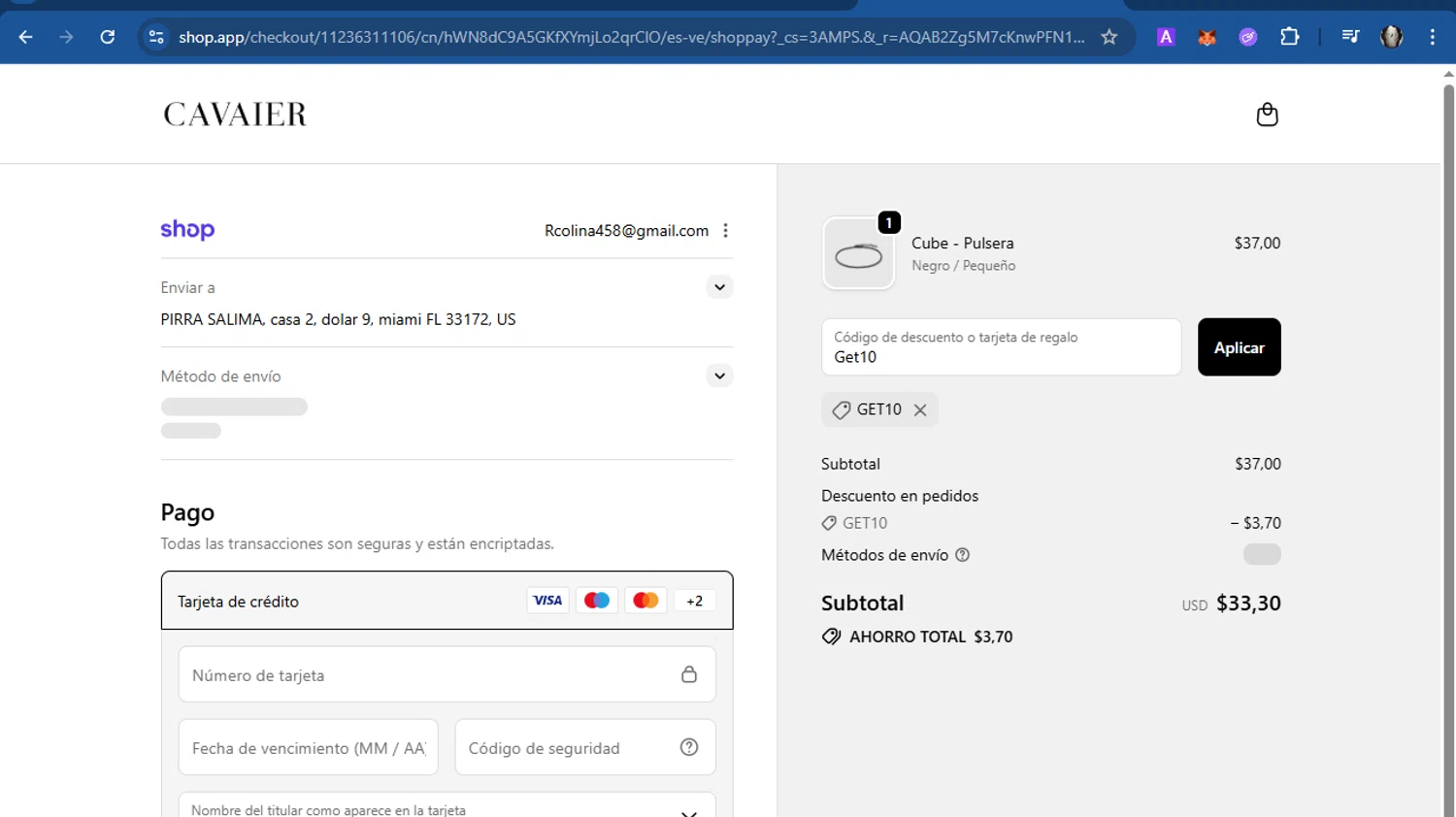Focus the Nombre del titular field
This screenshot has height=817, width=1456.
(x=447, y=805)
